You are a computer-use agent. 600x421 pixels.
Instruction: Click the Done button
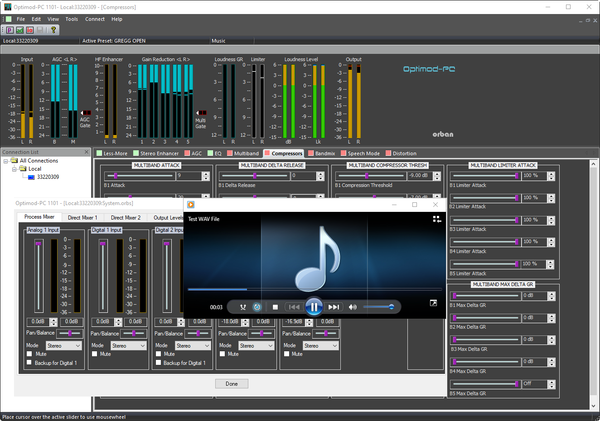[231, 383]
